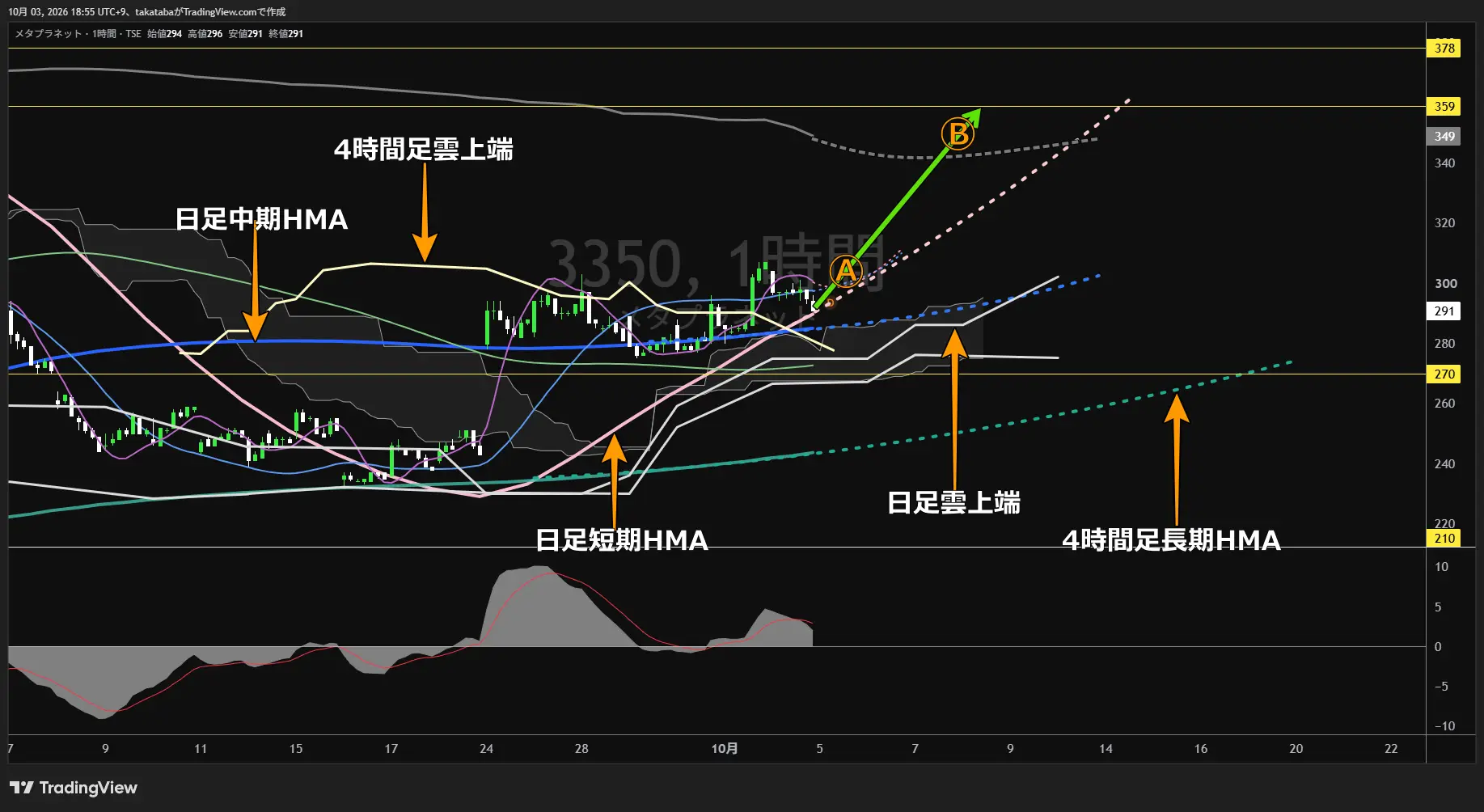The image size is (1484, 812).
Task: Click the 安値291 low value in the header
Action: click(245, 34)
